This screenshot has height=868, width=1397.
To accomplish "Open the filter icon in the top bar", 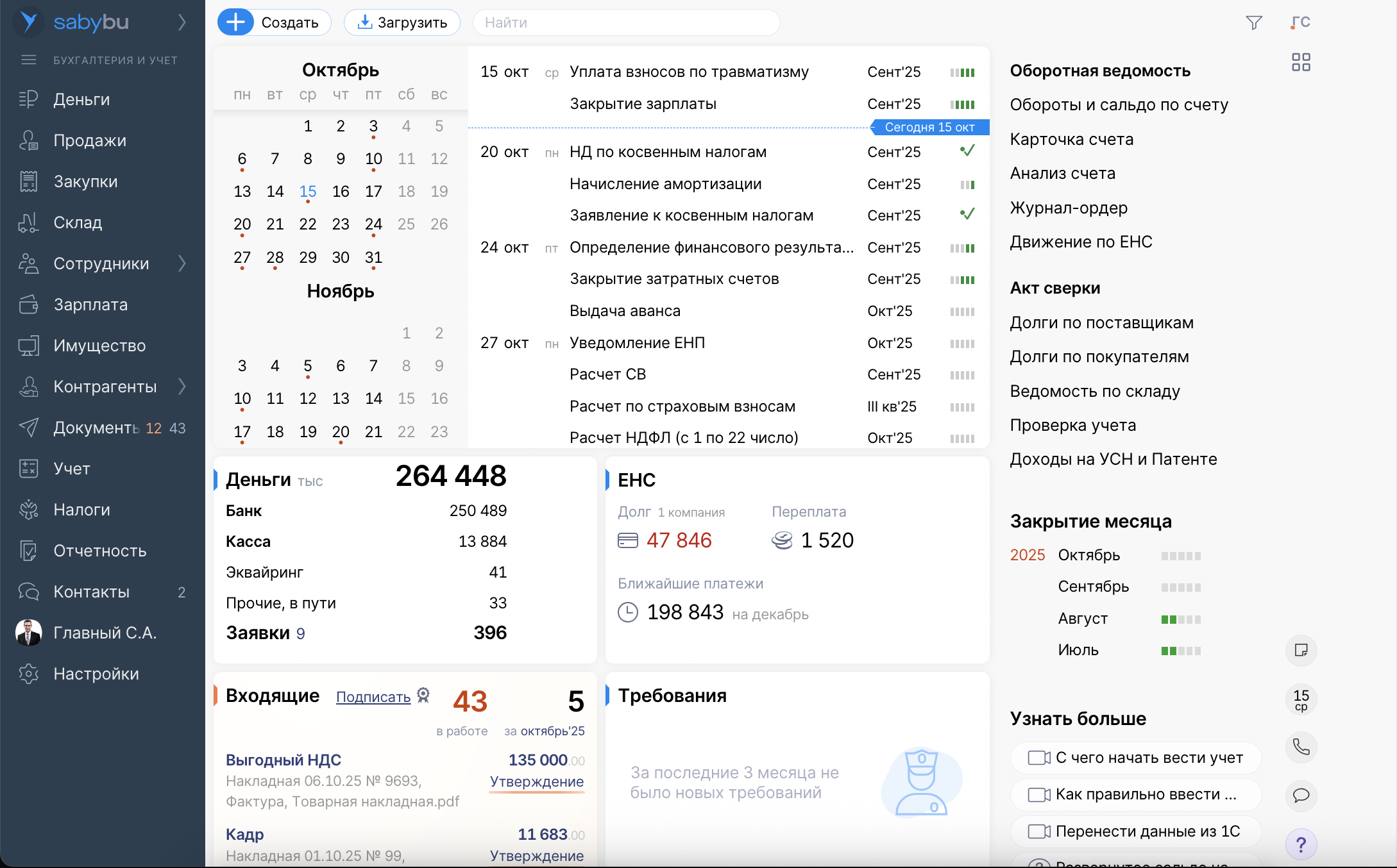I will tap(1255, 22).
